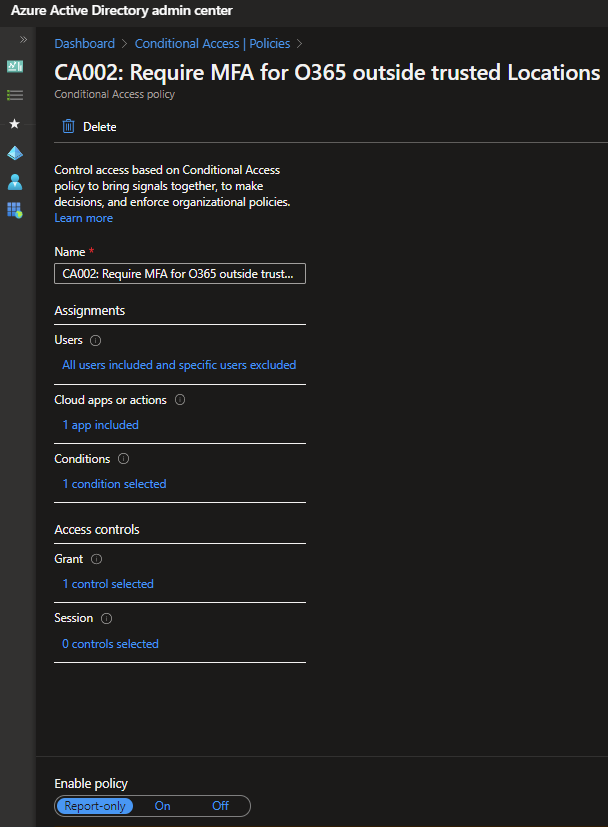Expand the left sidebar navigation chevron
Screen dimensions: 608x827
[23, 39]
